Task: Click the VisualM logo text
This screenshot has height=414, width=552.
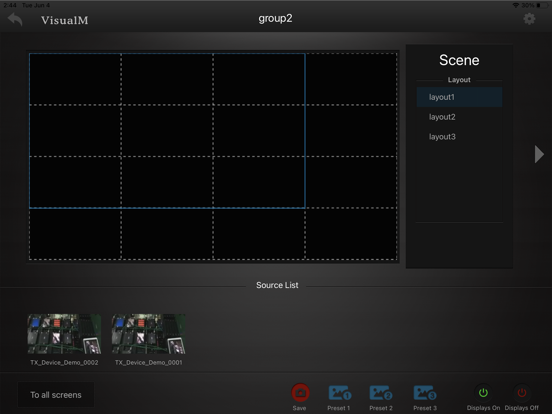Action: point(65,20)
